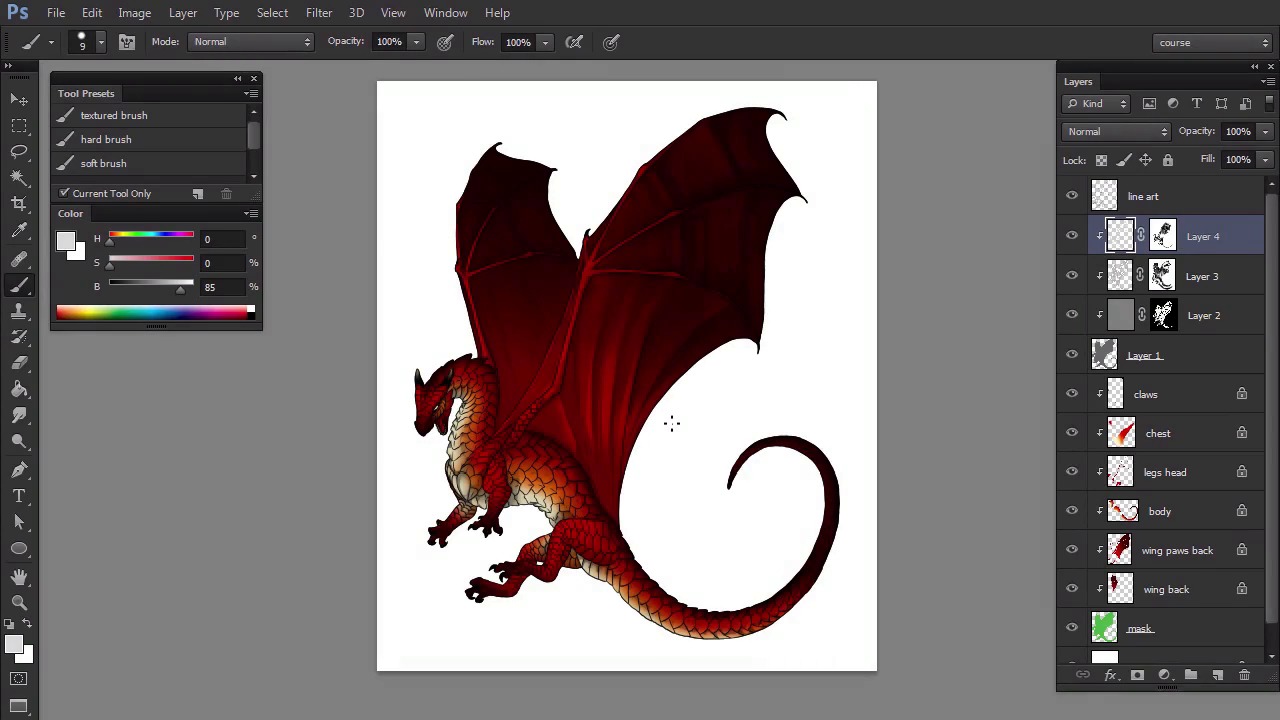
Task: Open the Window menu
Action: (445, 13)
